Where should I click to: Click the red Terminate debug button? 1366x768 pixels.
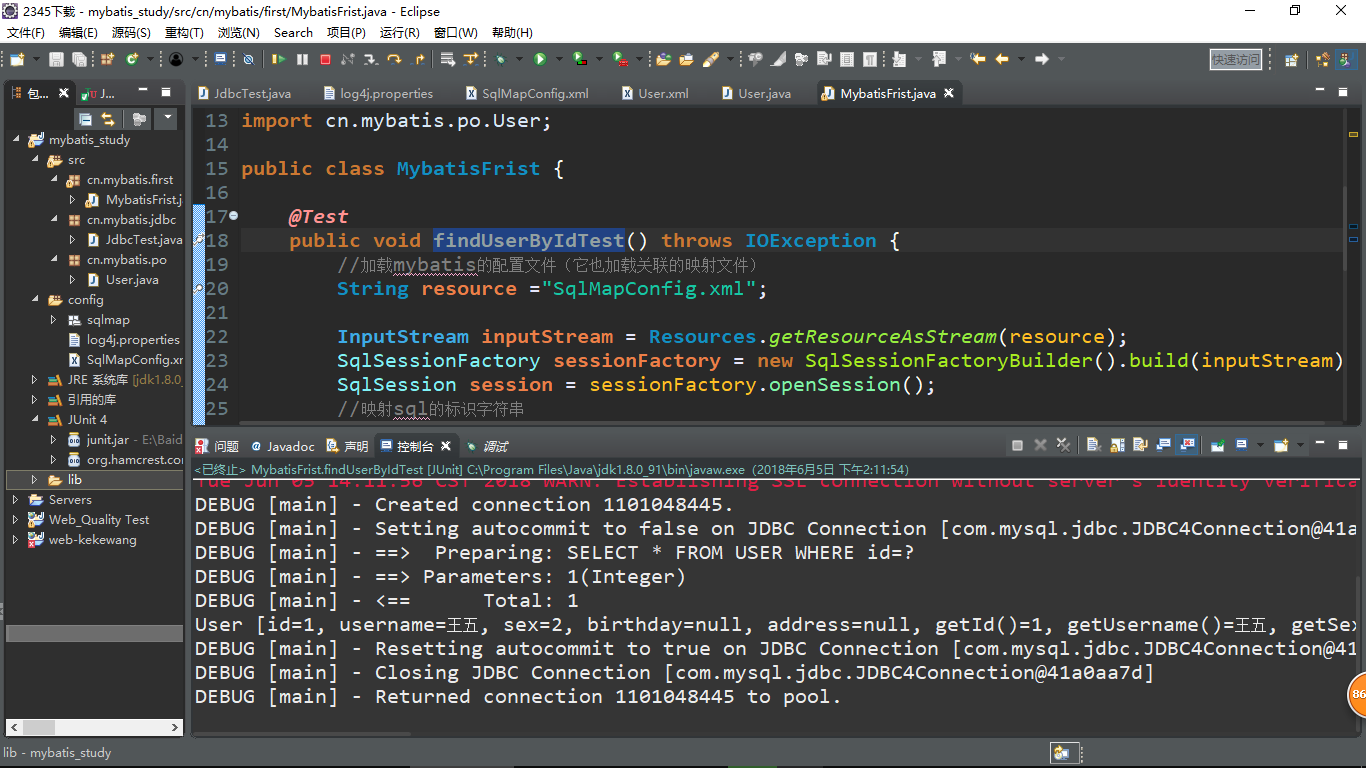(325, 59)
